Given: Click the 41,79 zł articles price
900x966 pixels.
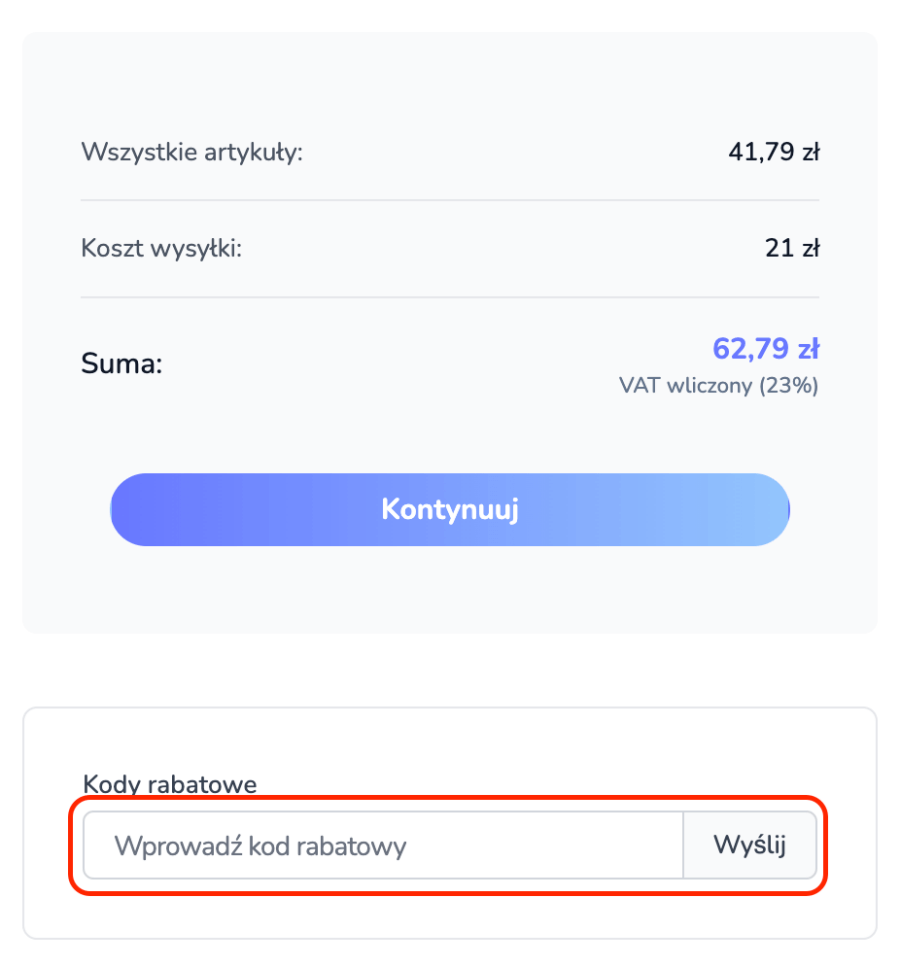Looking at the screenshot, I should 773,153.
